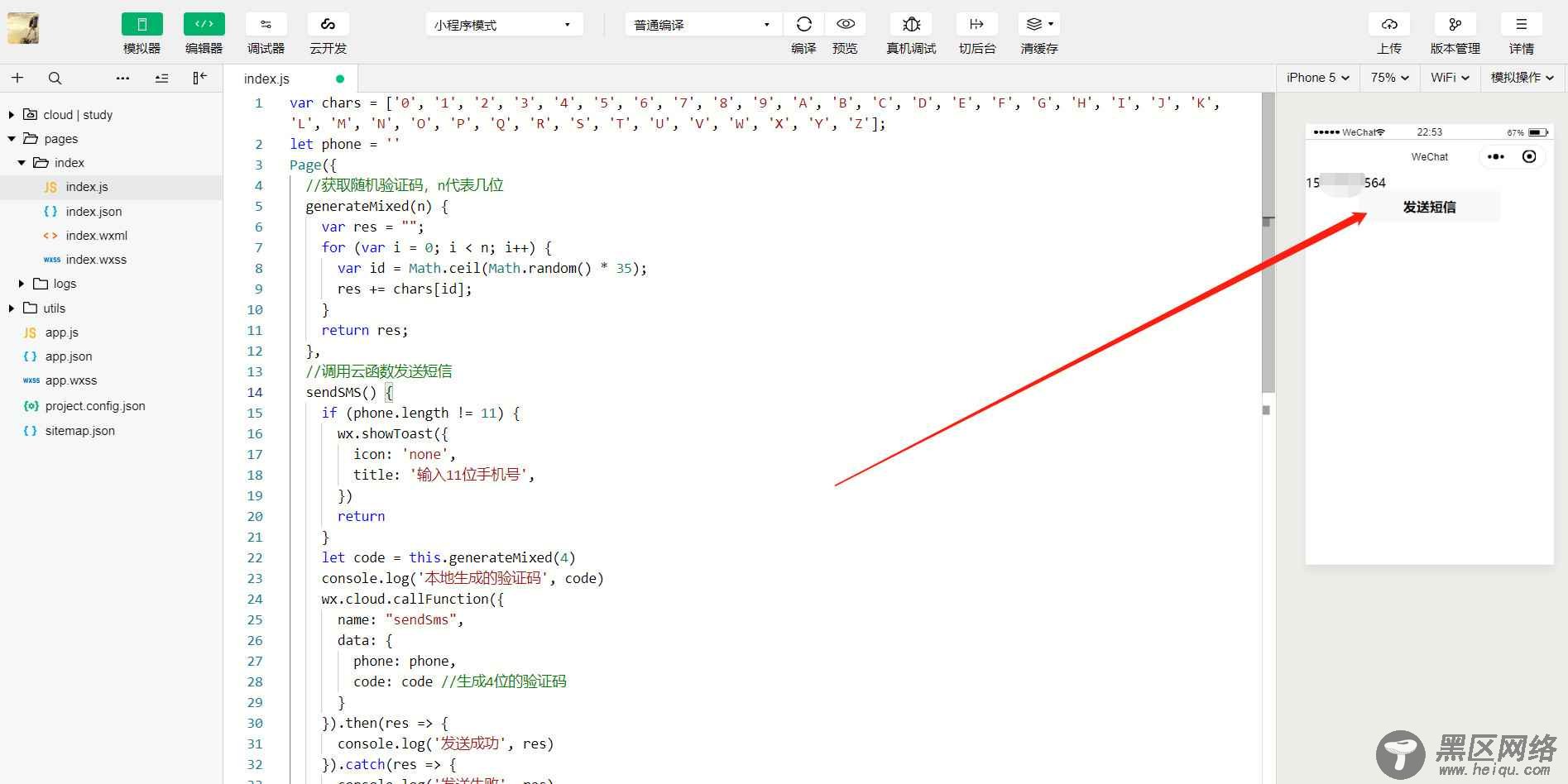Image resolution: width=1568 pixels, height=784 pixels.
Task: Open the 模拟操作 simulate actions dropdown
Action: tap(1522, 78)
